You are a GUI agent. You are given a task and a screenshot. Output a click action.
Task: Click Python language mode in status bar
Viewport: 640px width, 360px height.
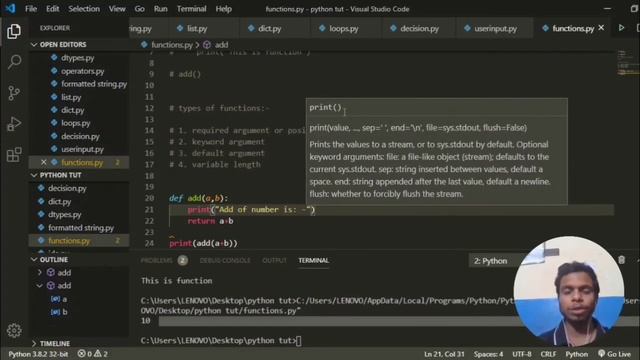(x=576, y=354)
